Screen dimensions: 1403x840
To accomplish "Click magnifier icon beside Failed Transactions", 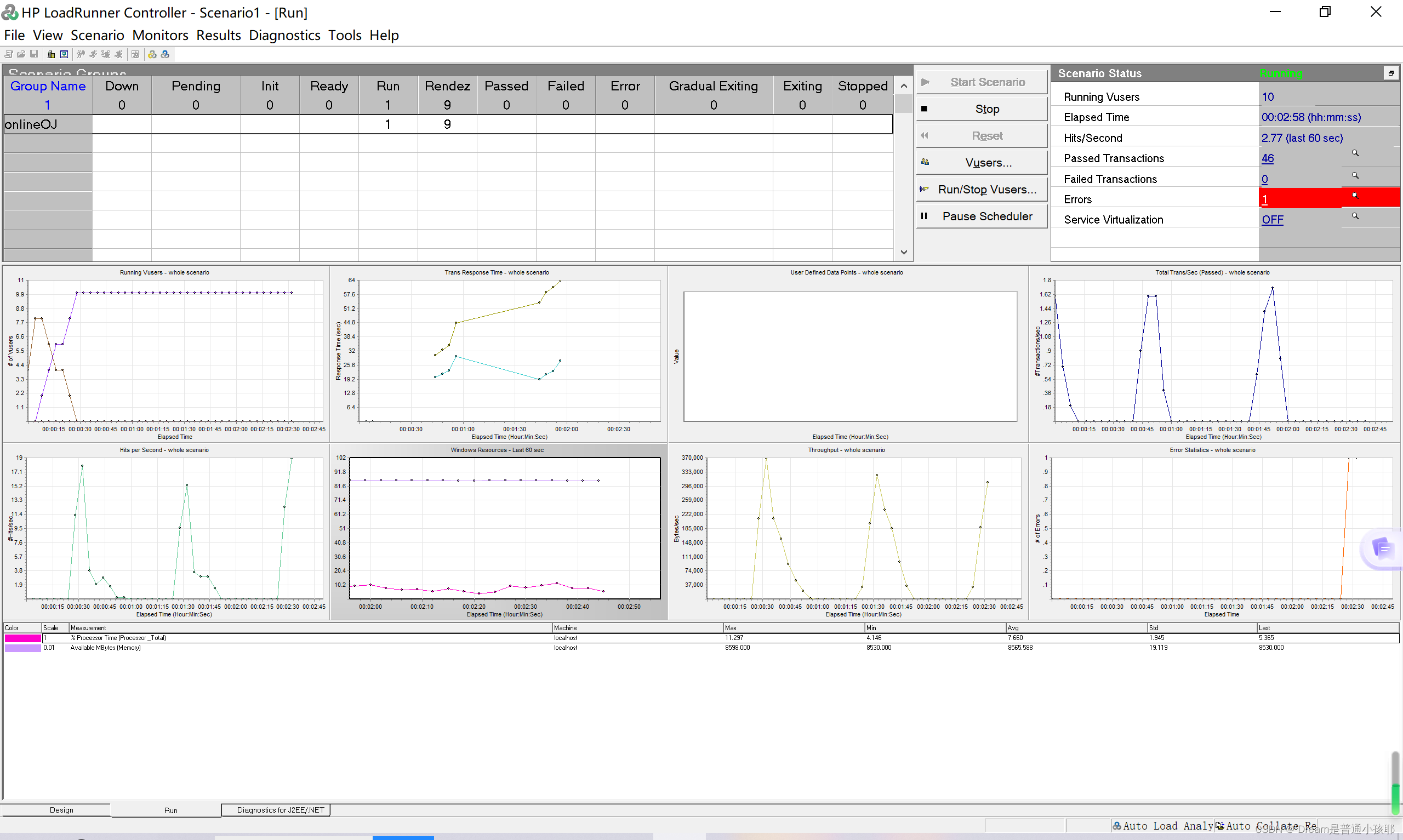I will [1355, 175].
